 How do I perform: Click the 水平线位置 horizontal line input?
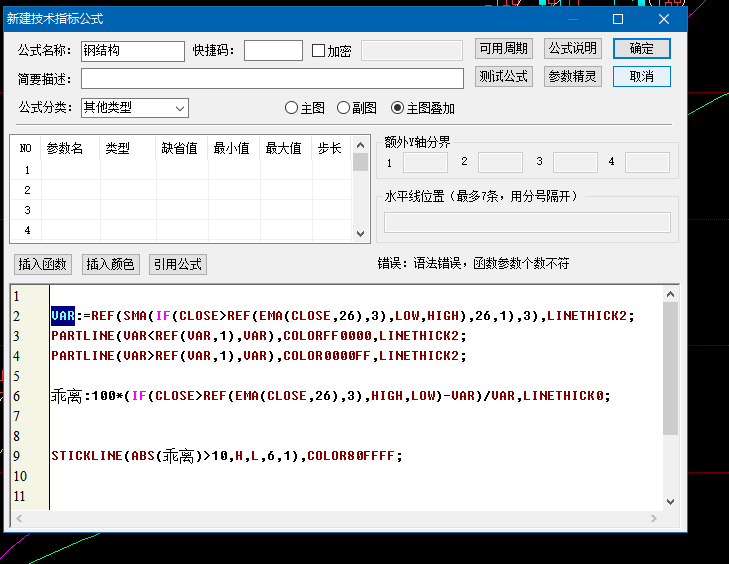coord(527,222)
